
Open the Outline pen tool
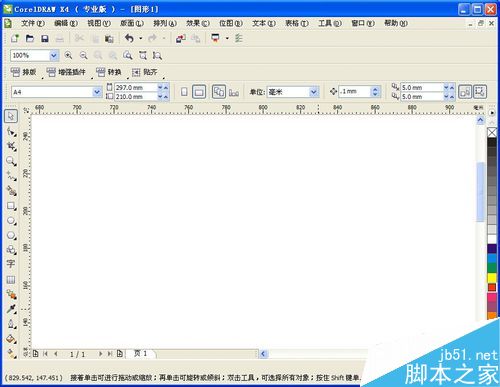(x=11, y=324)
